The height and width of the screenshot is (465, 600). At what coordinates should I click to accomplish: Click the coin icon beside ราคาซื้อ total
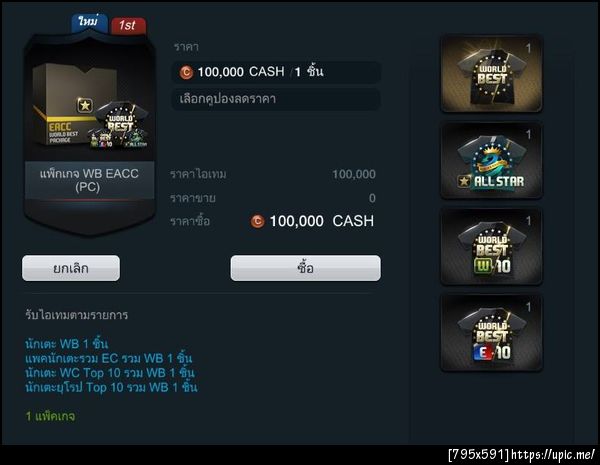pyautogui.click(x=258, y=221)
